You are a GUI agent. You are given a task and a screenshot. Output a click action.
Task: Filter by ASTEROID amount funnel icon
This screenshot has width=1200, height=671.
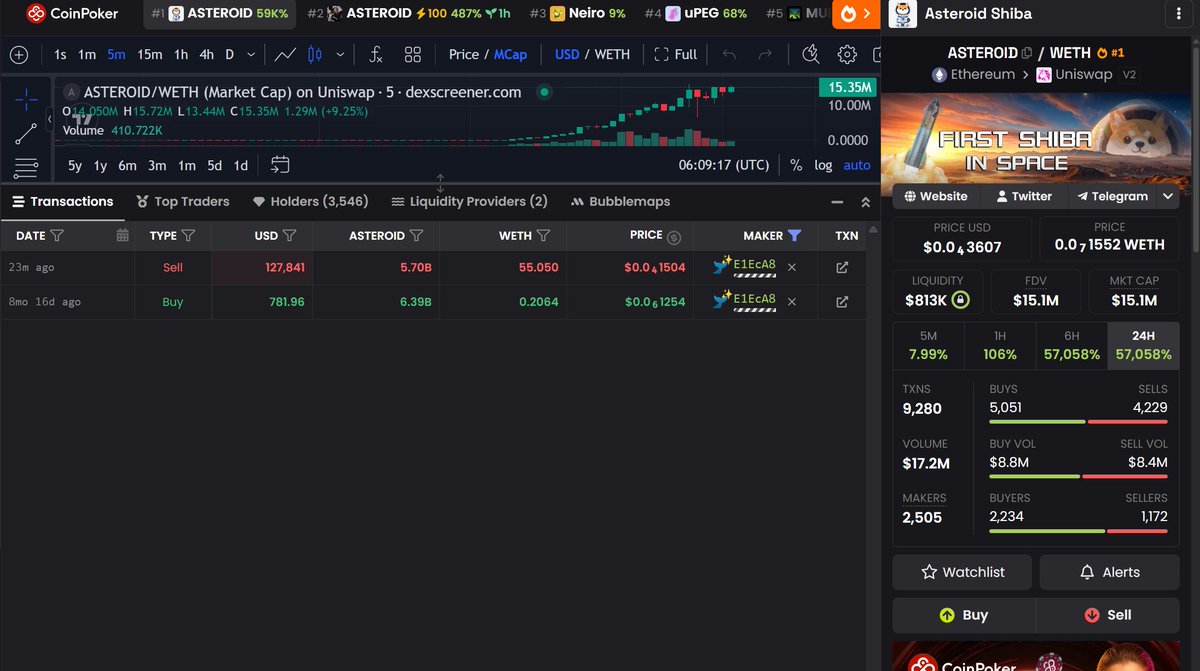(x=416, y=236)
